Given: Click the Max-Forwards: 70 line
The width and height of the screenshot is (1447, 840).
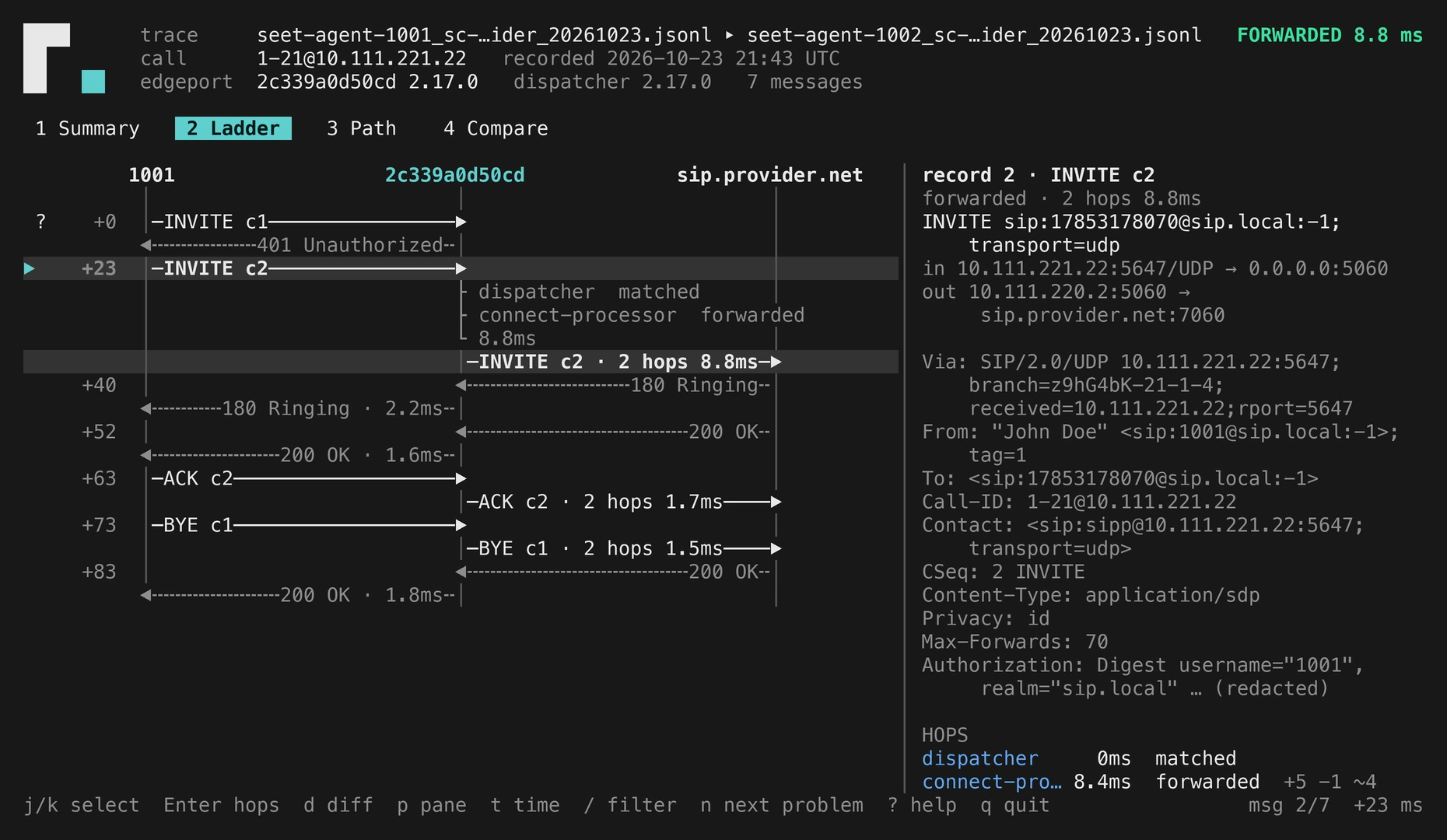Looking at the screenshot, I should pyautogui.click(x=1015, y=642).
